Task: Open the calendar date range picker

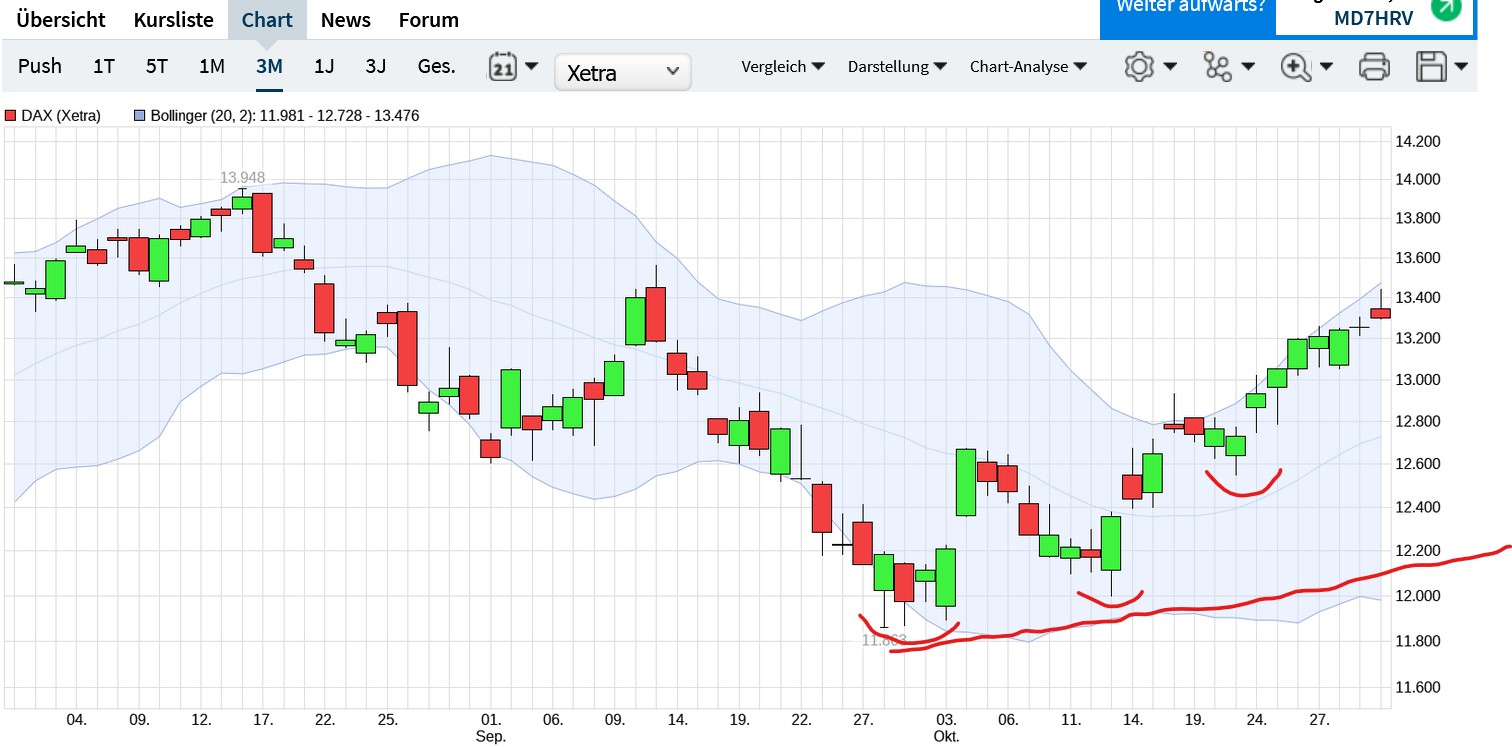Action: 502,67
